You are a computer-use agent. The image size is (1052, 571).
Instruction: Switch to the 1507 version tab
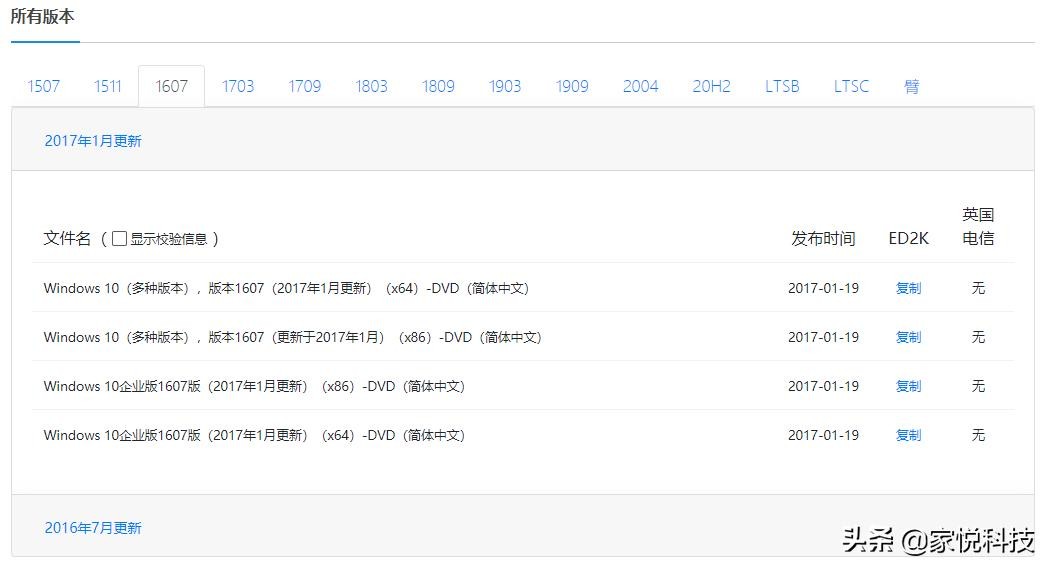coord(44,86)
